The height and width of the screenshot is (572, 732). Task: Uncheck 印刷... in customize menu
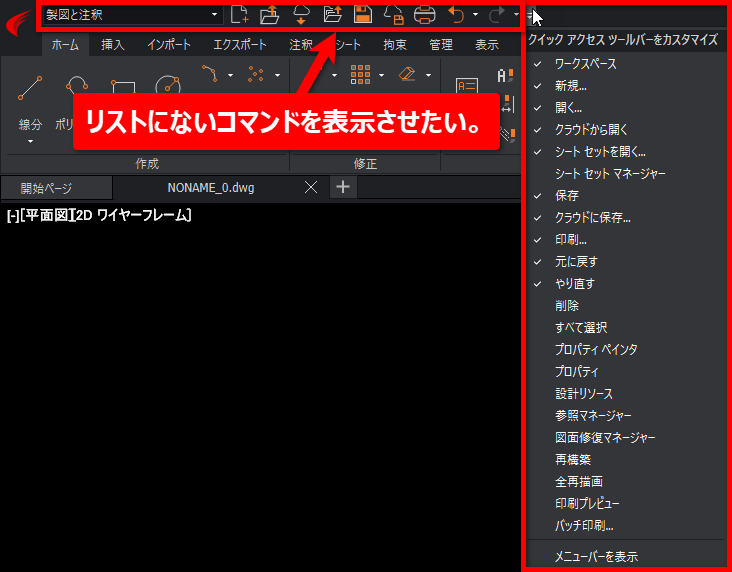[626, 240]
